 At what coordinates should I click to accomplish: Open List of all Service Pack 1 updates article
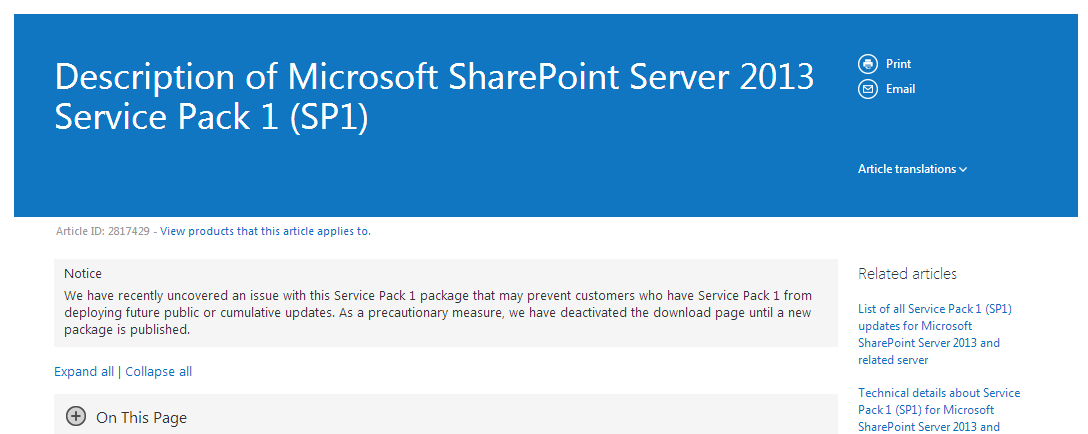[935, 334]
